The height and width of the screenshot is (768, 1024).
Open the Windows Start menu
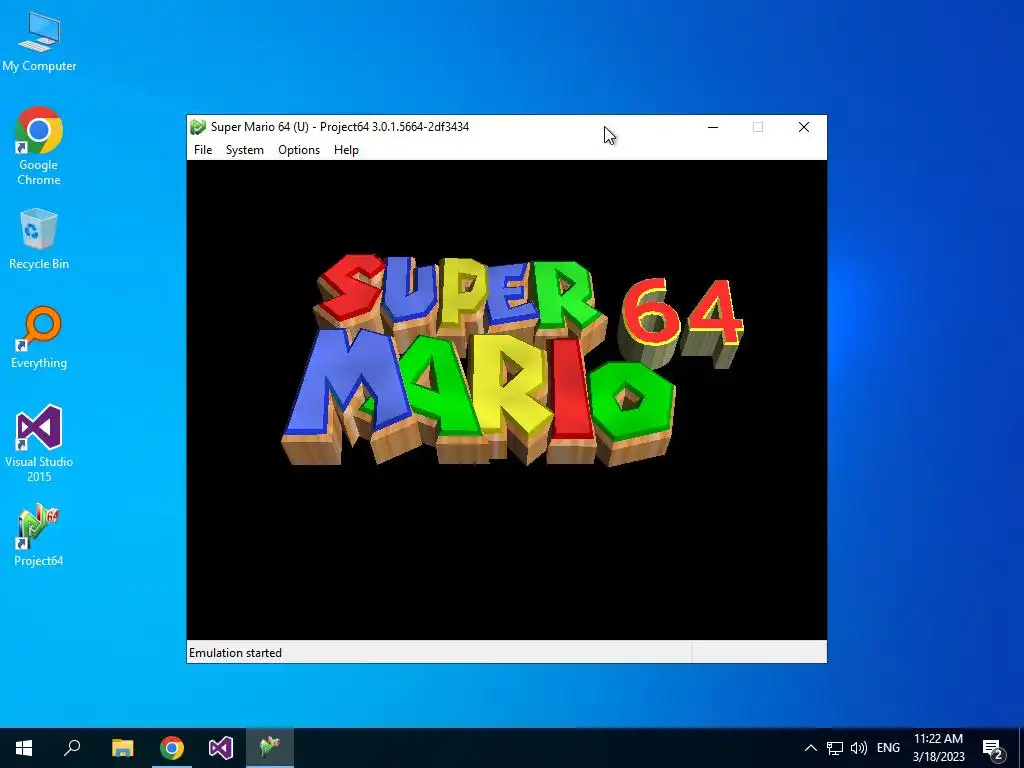click(24, 748)
